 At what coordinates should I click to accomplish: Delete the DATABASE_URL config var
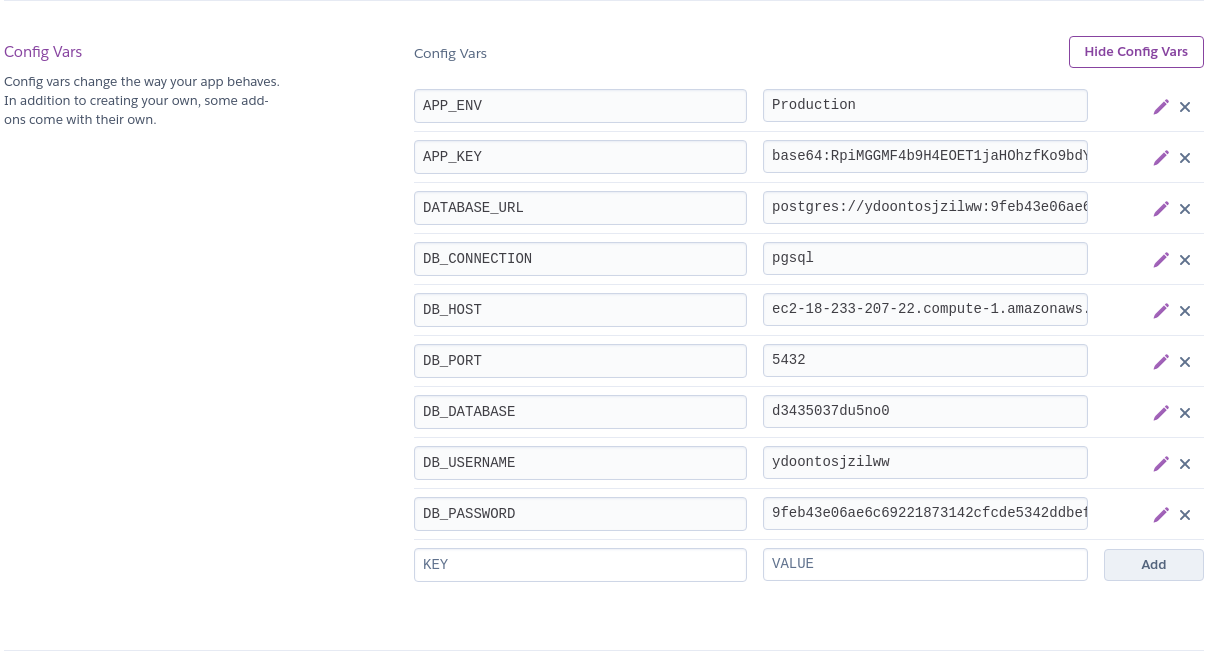coord(1185,209)
